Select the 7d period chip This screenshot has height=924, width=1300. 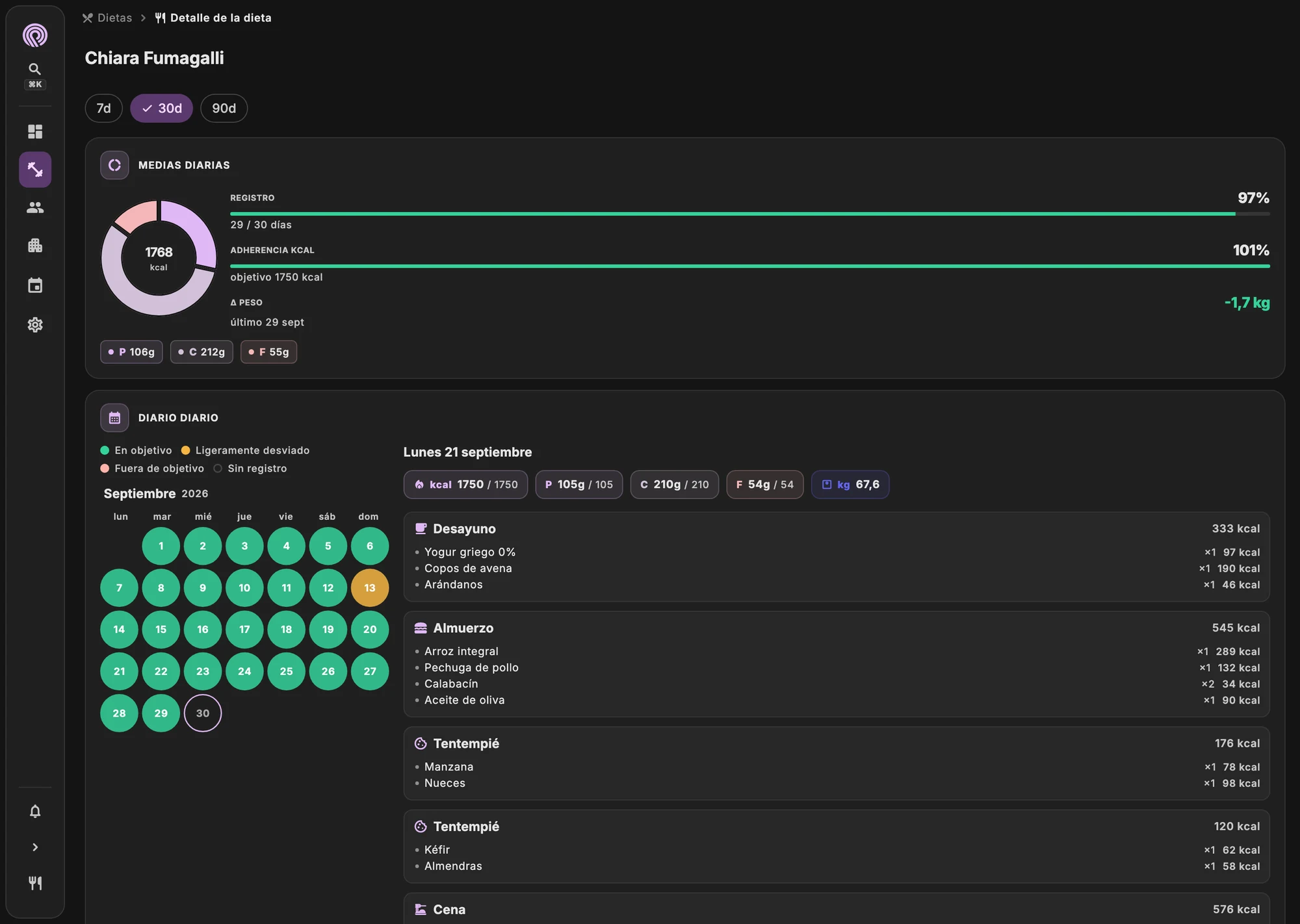(x=104, y=108)
